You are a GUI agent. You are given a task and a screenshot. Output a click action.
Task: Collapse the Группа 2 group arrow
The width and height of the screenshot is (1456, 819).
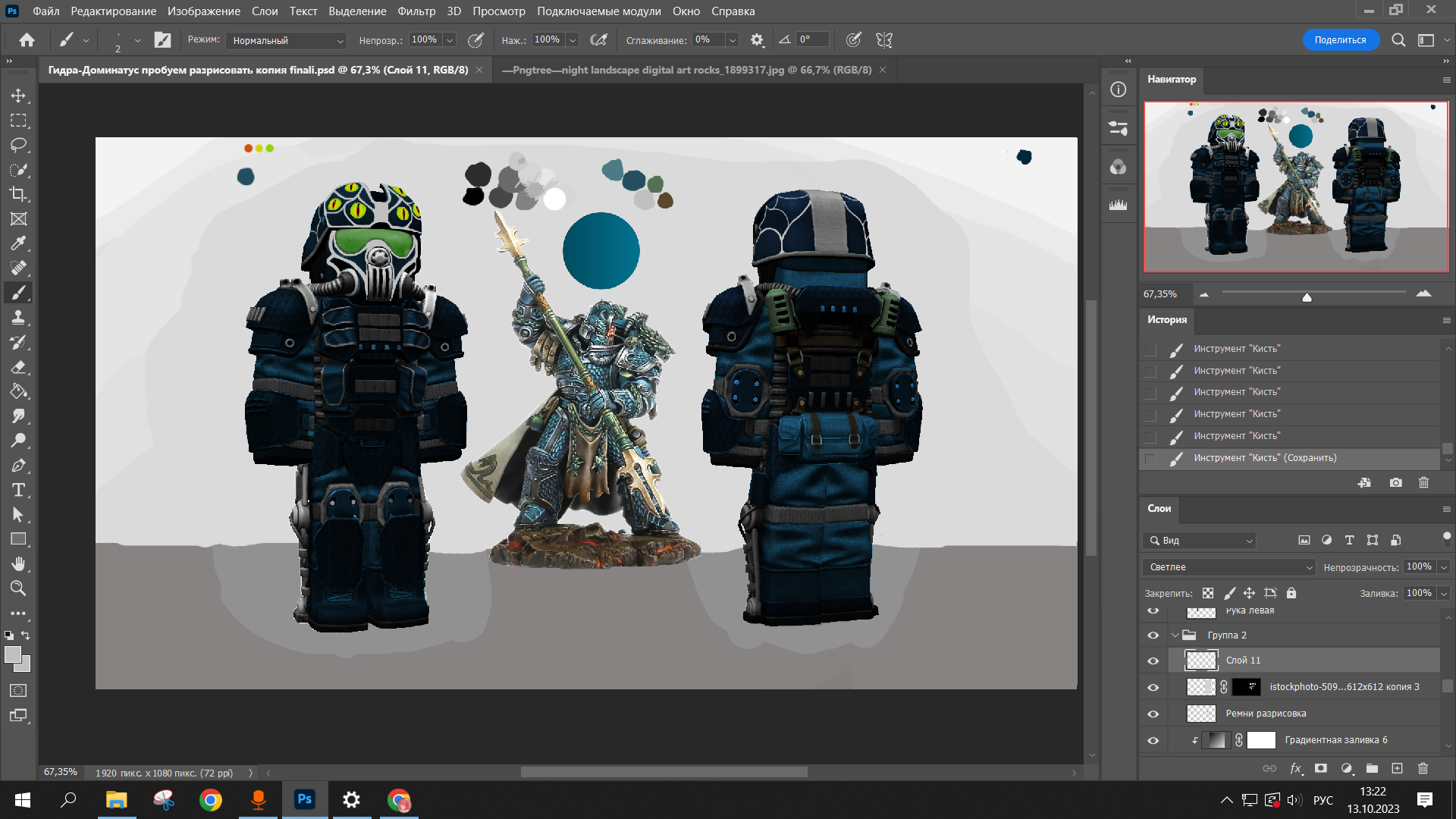coord(1175,635)
